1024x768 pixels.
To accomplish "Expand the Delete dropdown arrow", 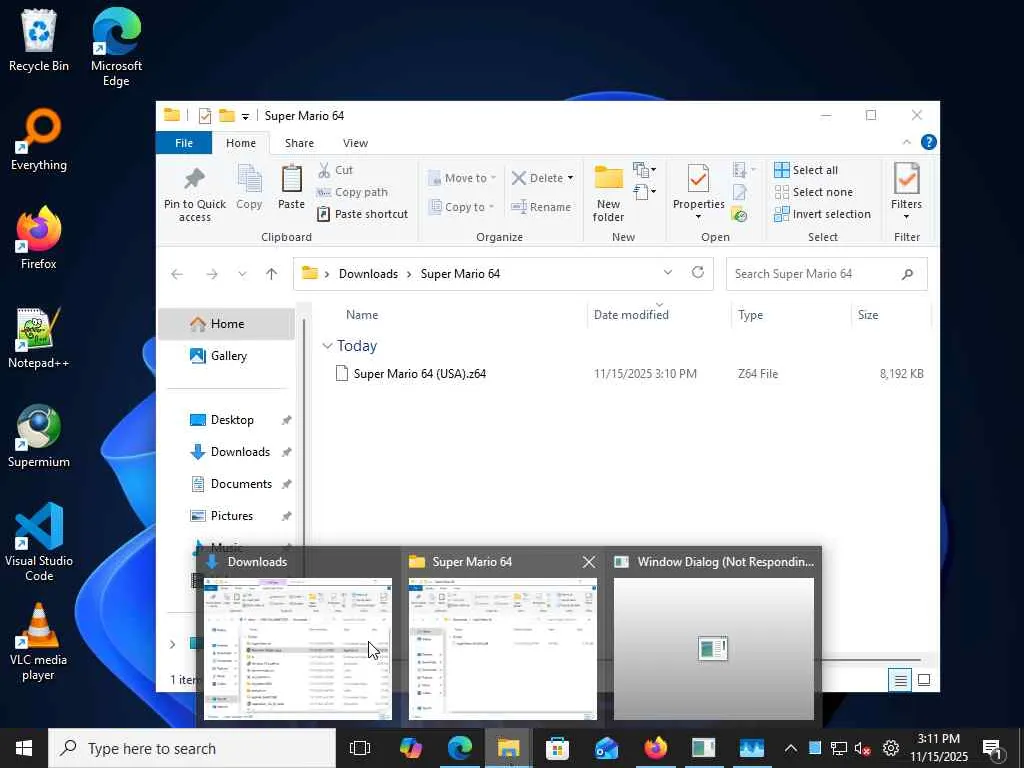I will 570,178.
